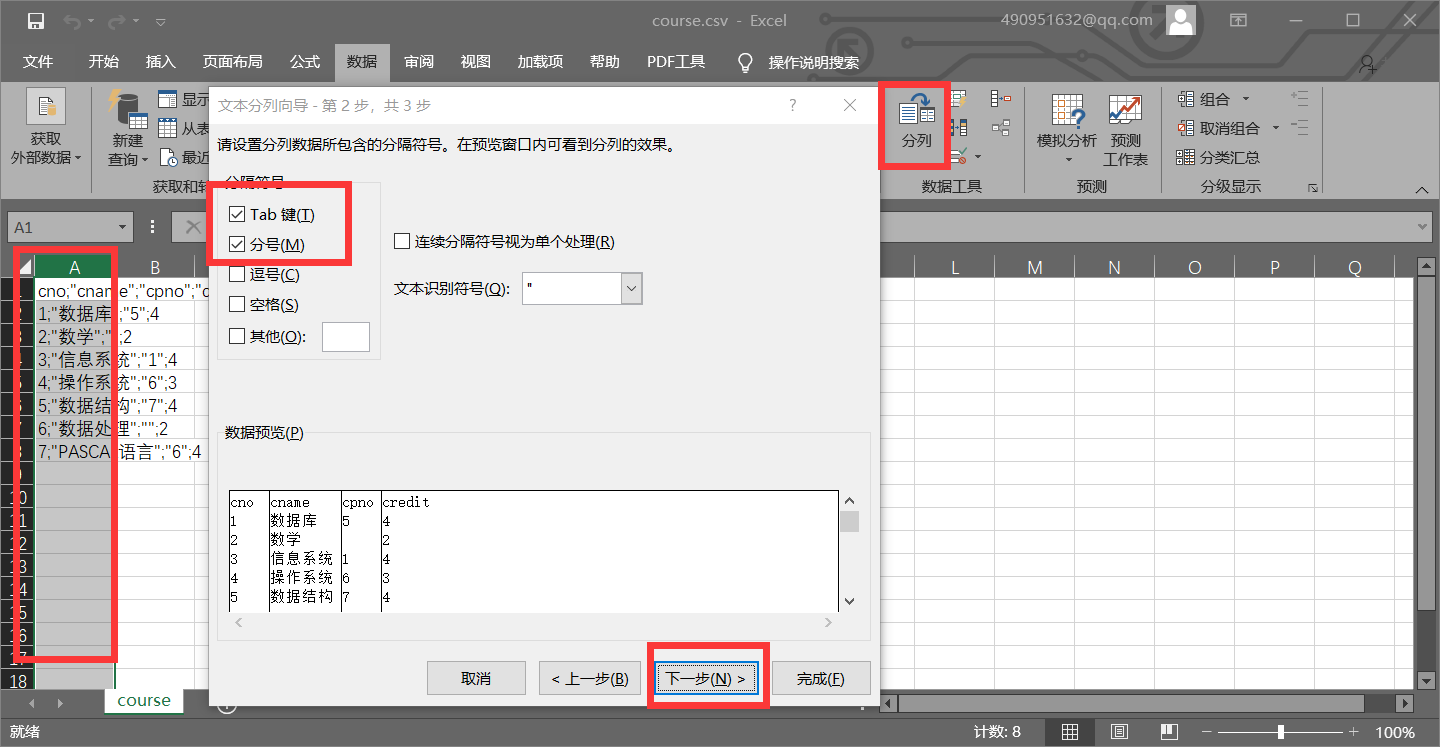Expand the 组合 Group dropdown arrow
Image resolution: width=1440 pixels, height=747 pixels.
1245,99
